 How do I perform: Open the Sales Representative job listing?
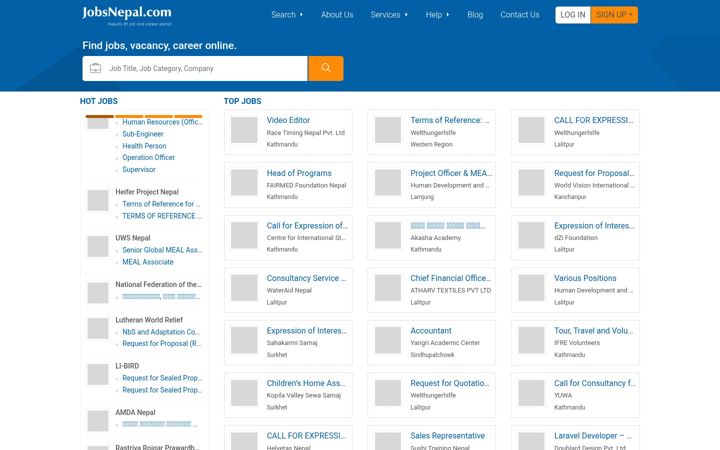[x=447, y=436]
